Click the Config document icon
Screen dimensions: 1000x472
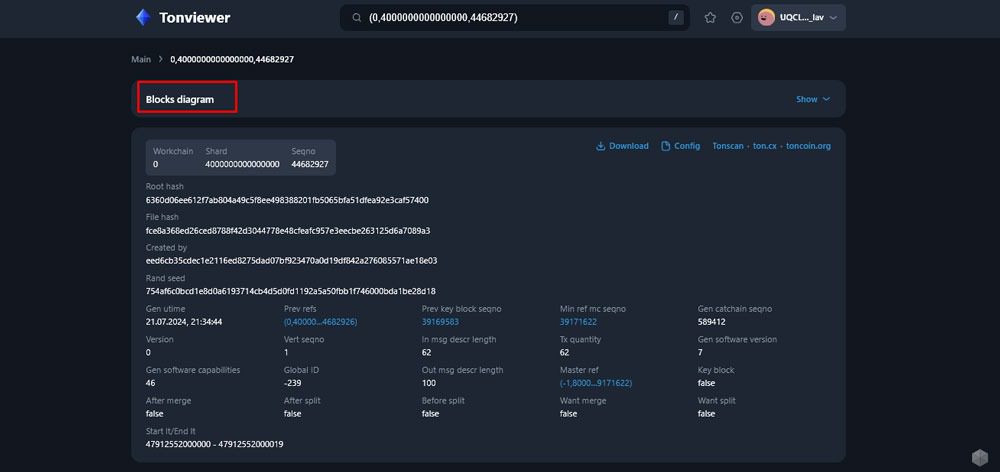click(666, 146)
